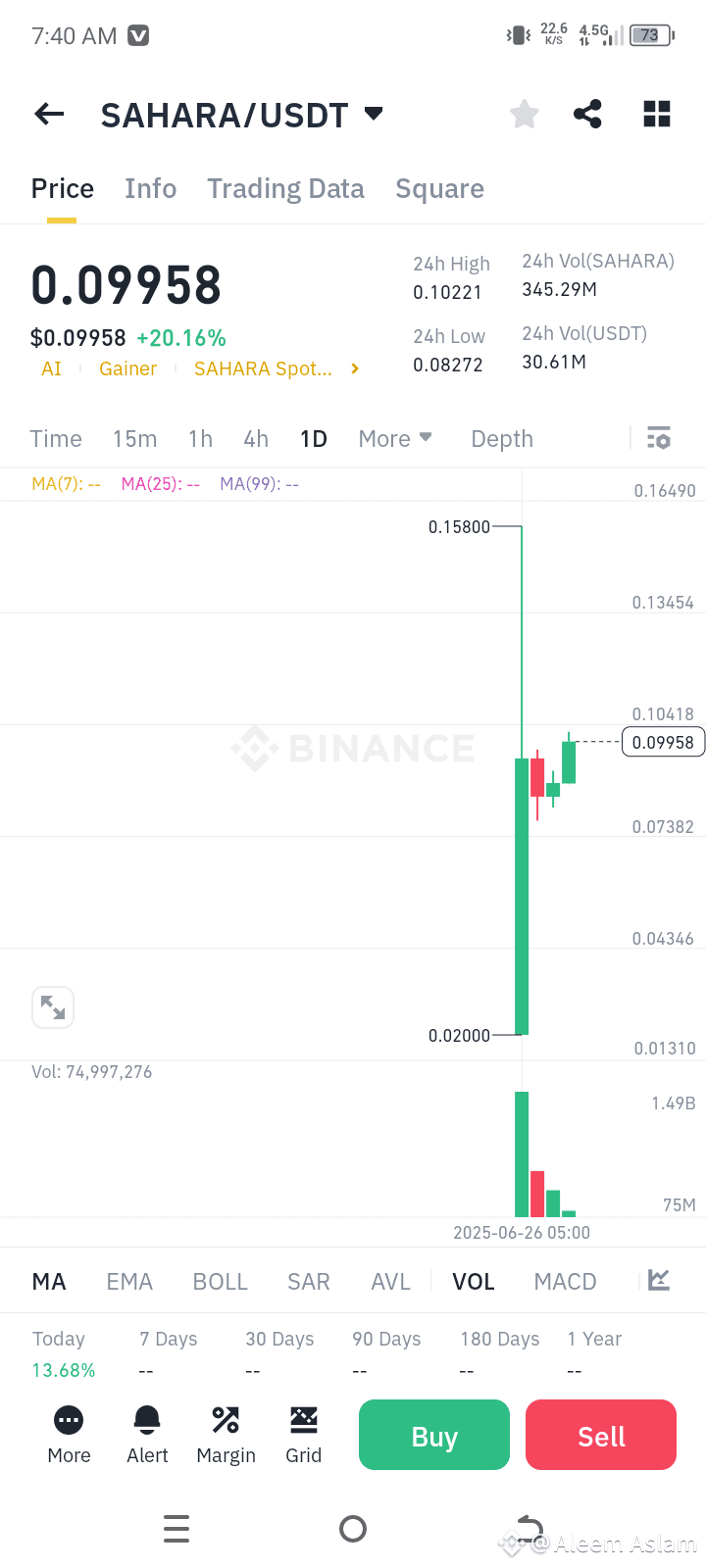Screen dimensions: 706x1568
Task: Toggle the VOL indicator
Action: click(x=474, y=1282)
